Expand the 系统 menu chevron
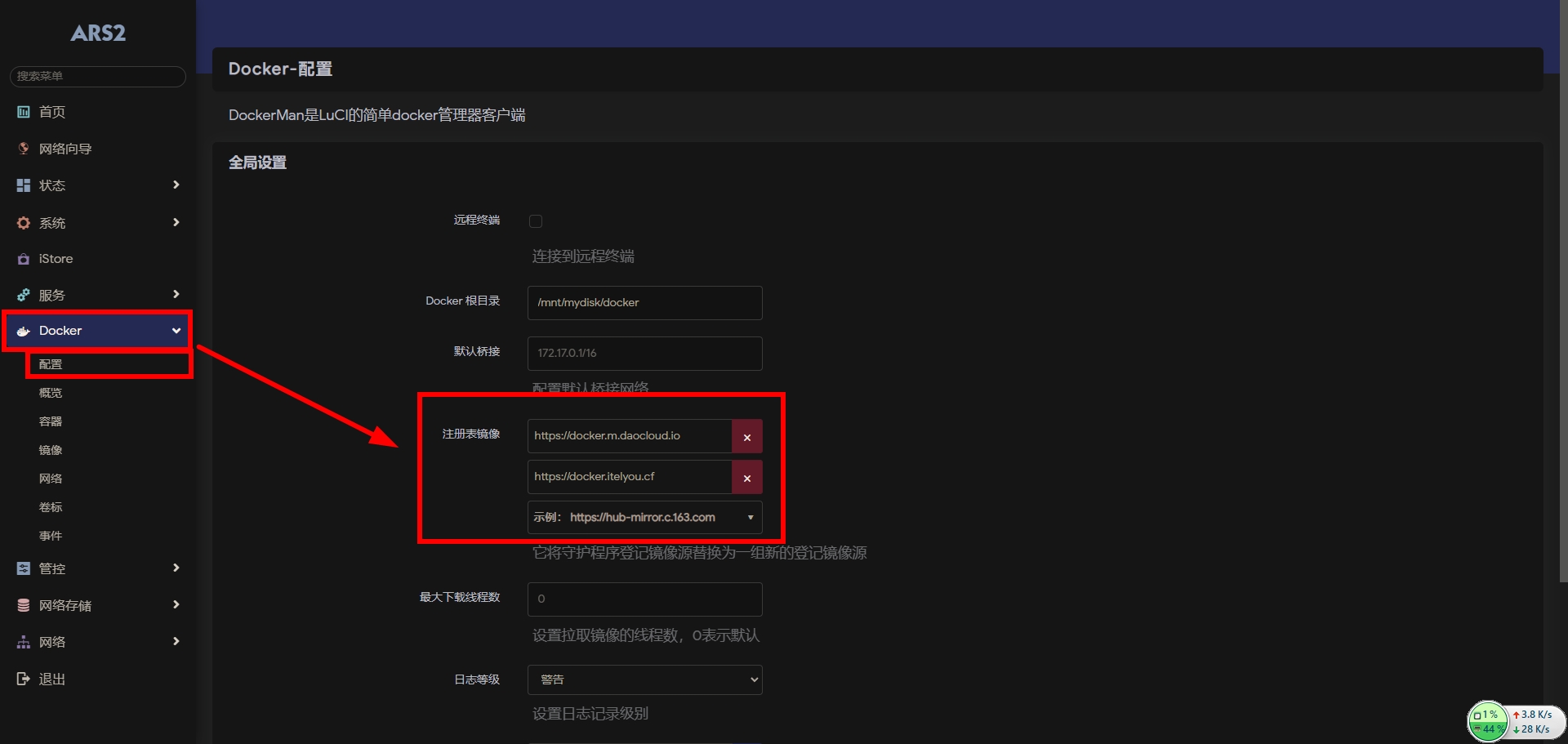1568x744 pixels. coord(176,222)
